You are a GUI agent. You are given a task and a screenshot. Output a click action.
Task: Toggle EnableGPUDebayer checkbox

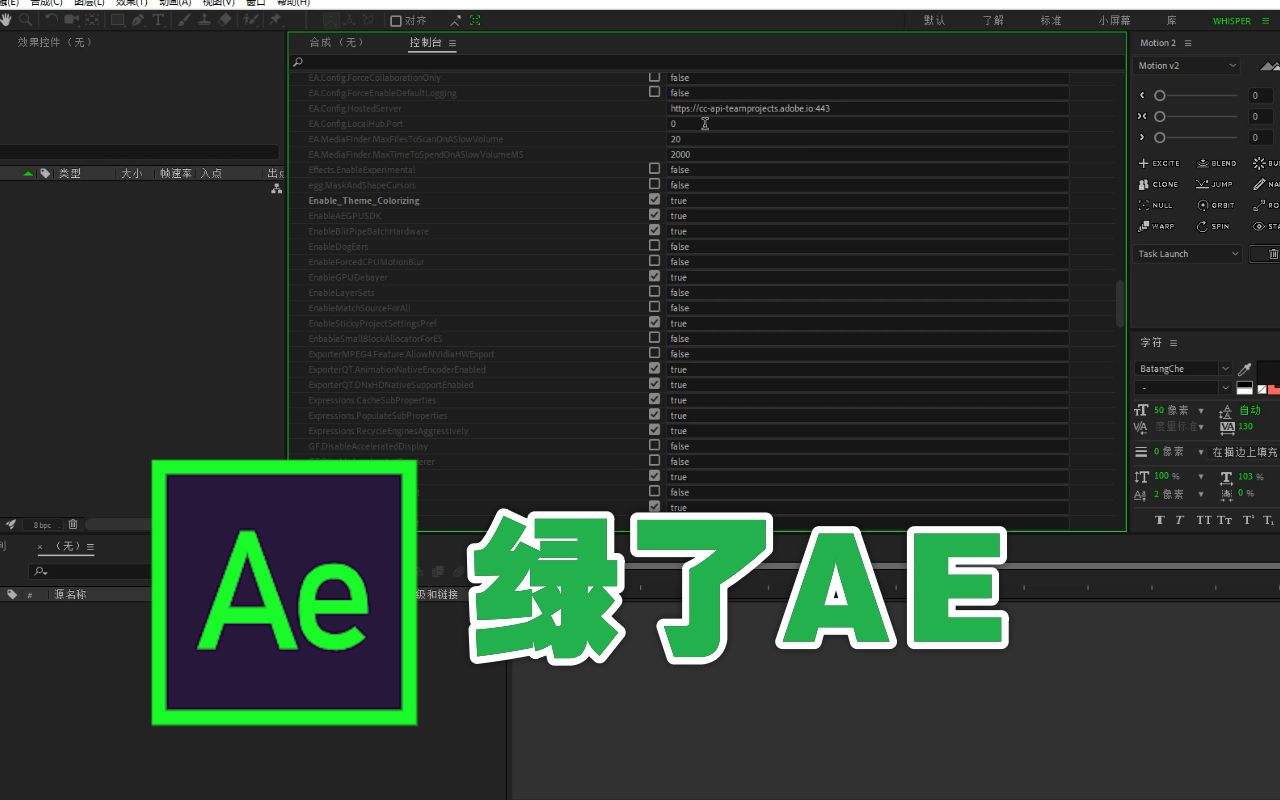(654, 276)
